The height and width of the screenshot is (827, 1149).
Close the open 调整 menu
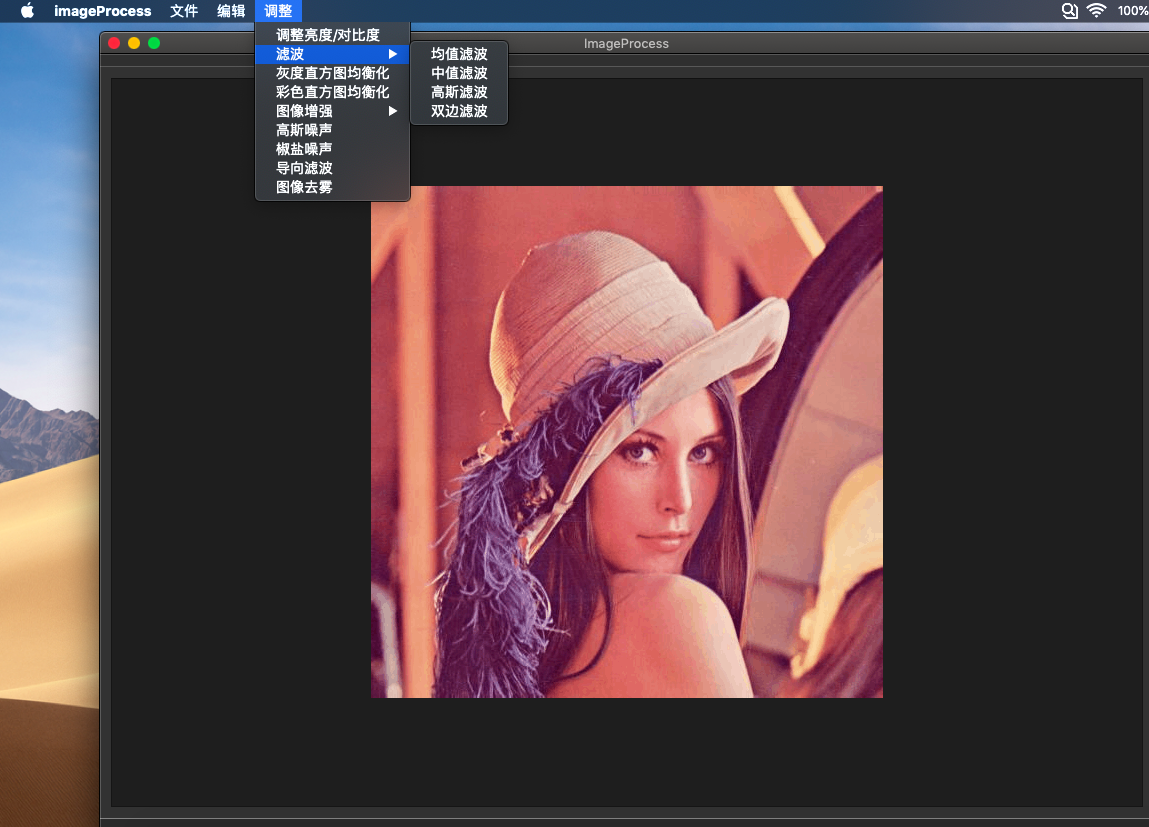pyautogui.click(x=278, y=11)
